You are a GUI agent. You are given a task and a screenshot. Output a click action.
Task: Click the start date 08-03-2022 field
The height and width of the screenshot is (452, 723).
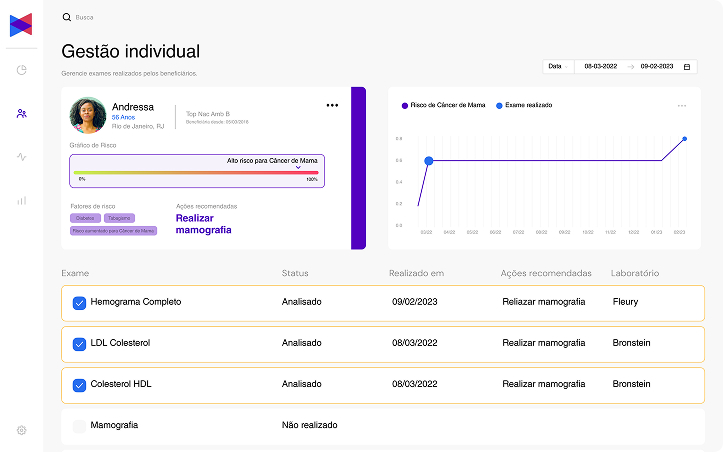(x=601, y=66)
